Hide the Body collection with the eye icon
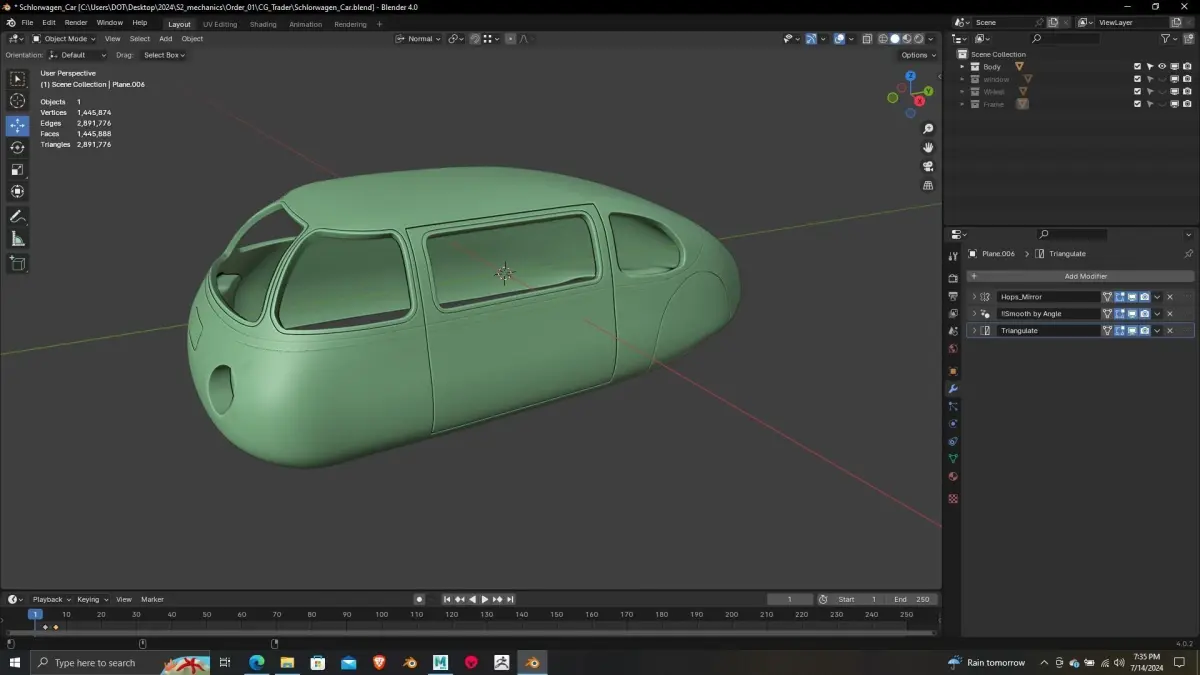 1162,67
